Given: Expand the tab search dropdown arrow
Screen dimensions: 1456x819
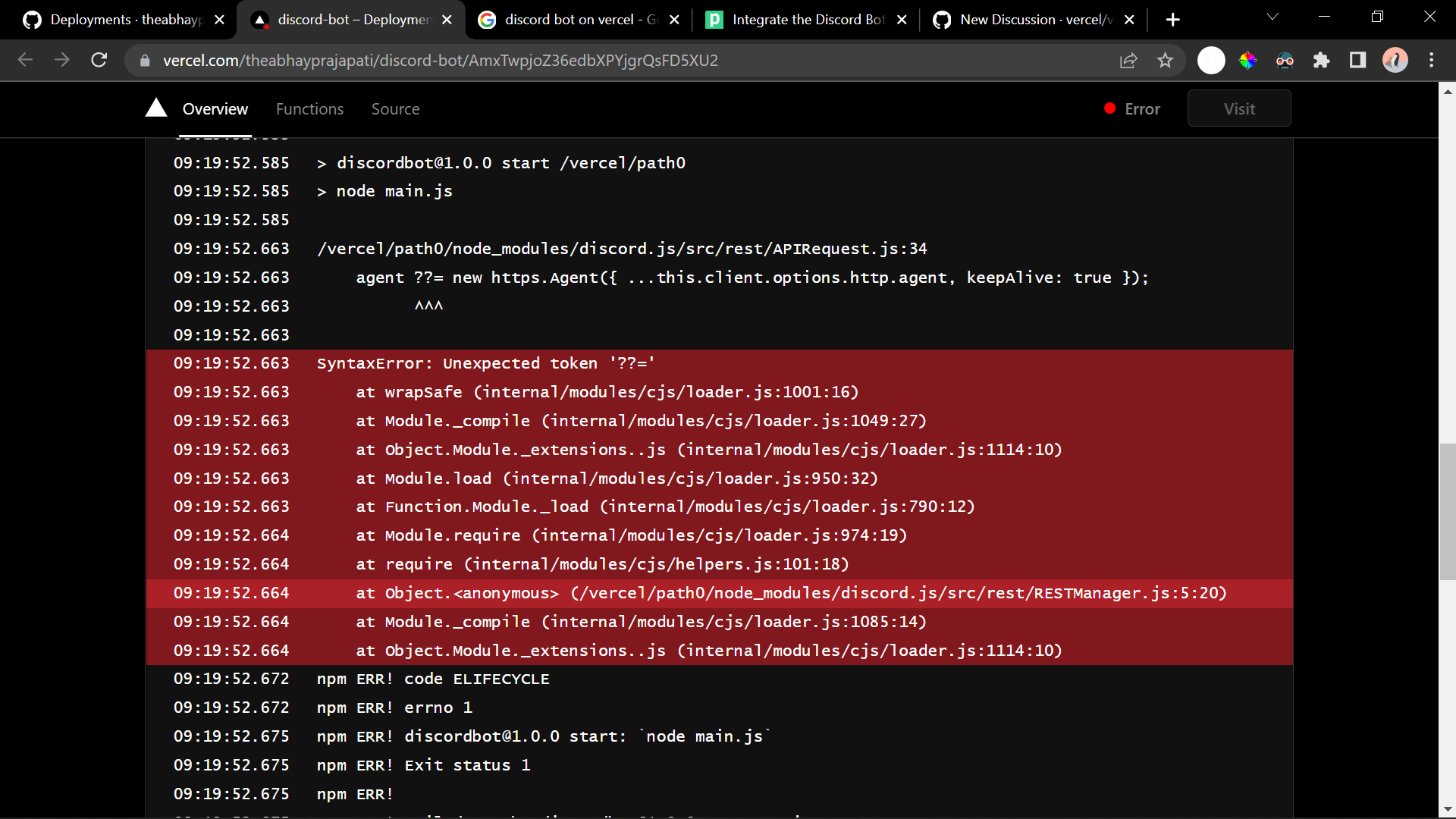Looking at the screenshot, I should (x=1272, y=17).
